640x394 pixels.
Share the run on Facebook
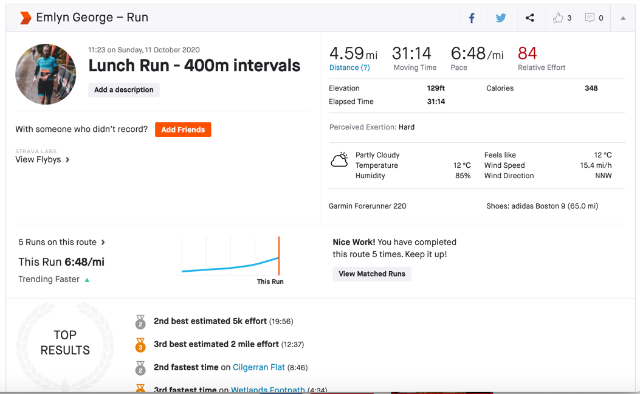click(471, 18)
